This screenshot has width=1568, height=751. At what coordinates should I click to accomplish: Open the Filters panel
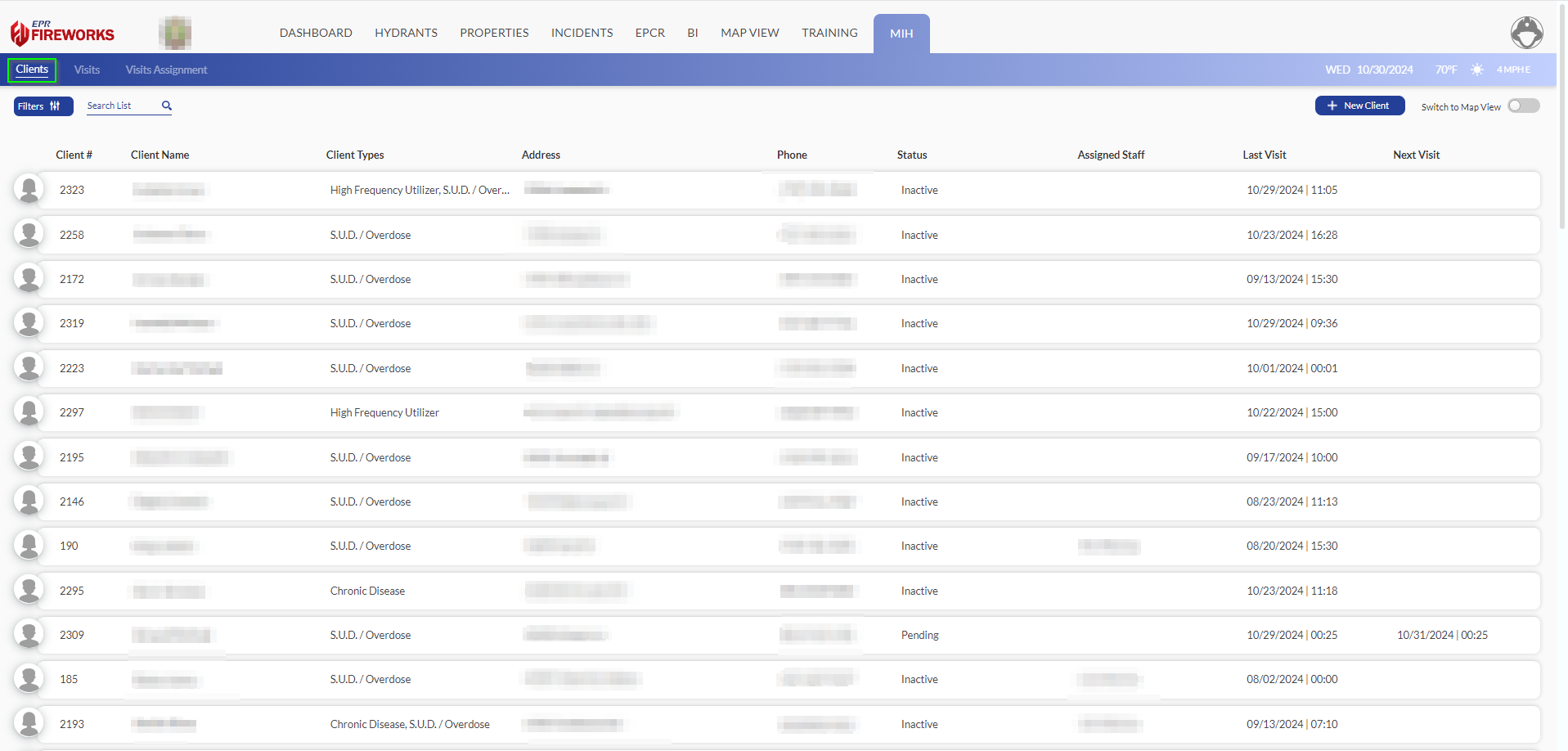43,106
